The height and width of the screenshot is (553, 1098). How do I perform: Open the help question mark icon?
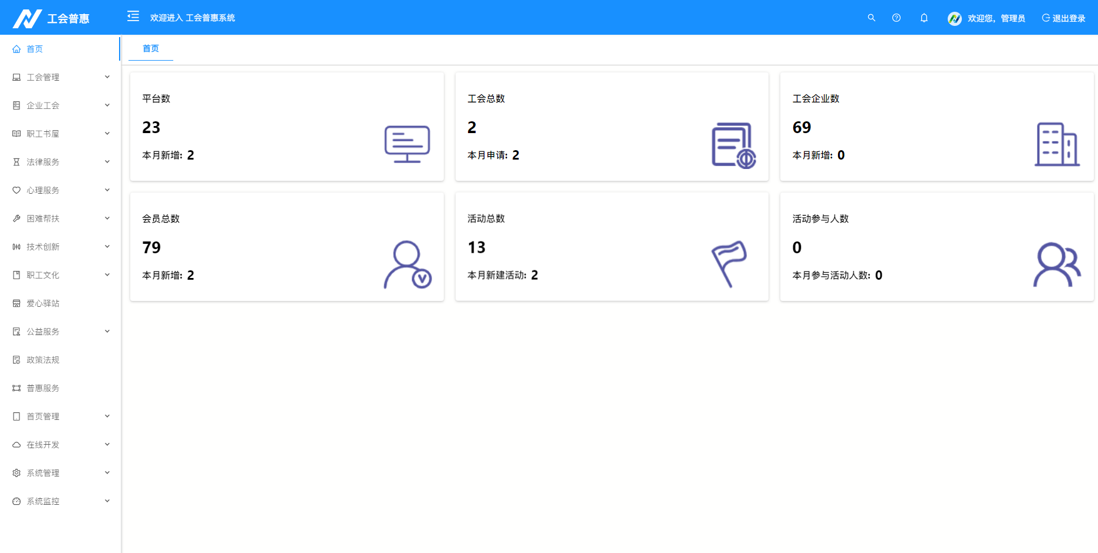coord(896,18)
